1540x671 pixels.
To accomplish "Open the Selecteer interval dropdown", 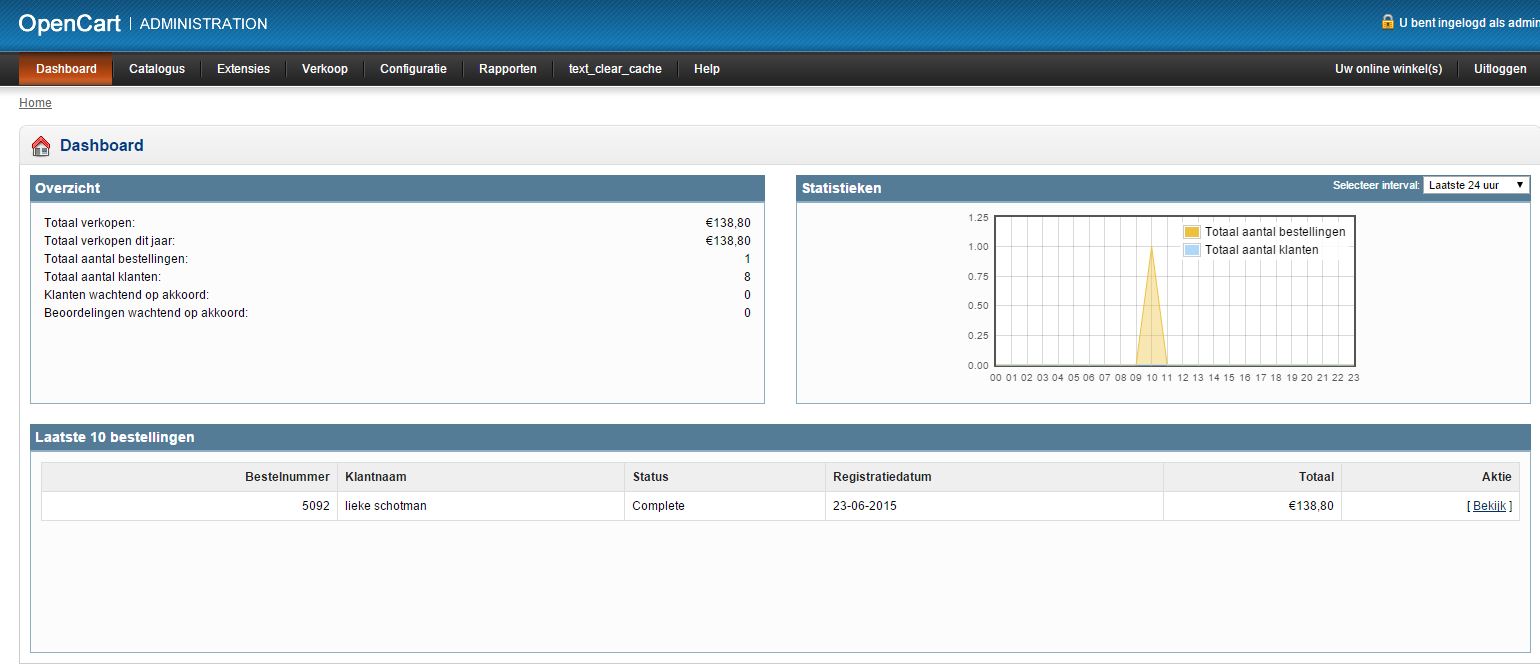I will pos(1476,185).
